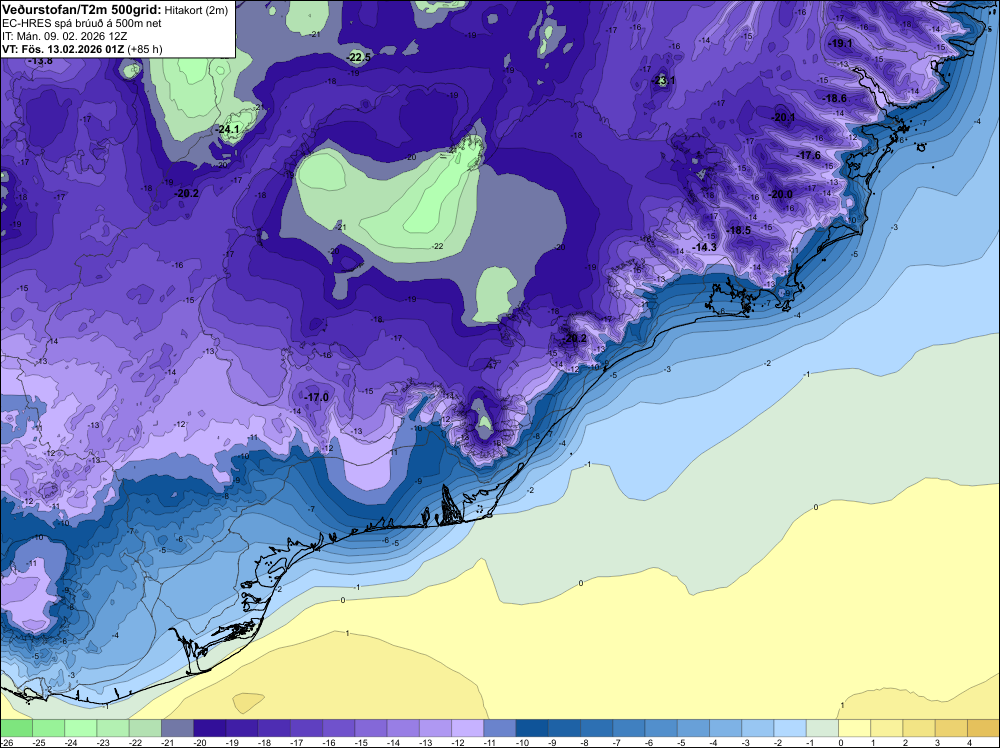Viewport: 1000px width, 748px height.
Task: Pick the gray-blue legend swatch labeled -21
Action: tap(177, 728)
